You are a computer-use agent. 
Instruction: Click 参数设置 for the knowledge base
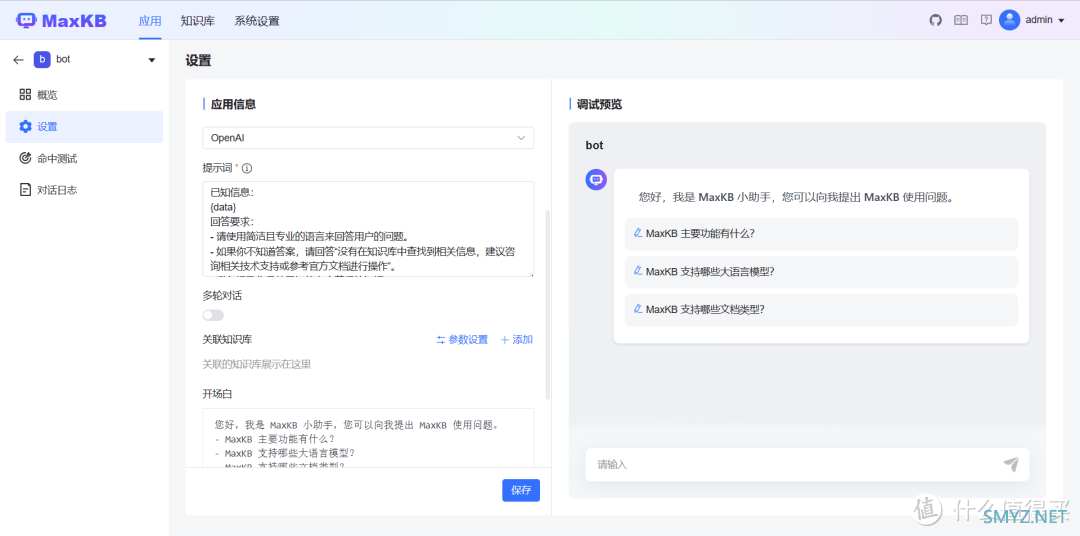pyautogui.click(x=461, y=340)
